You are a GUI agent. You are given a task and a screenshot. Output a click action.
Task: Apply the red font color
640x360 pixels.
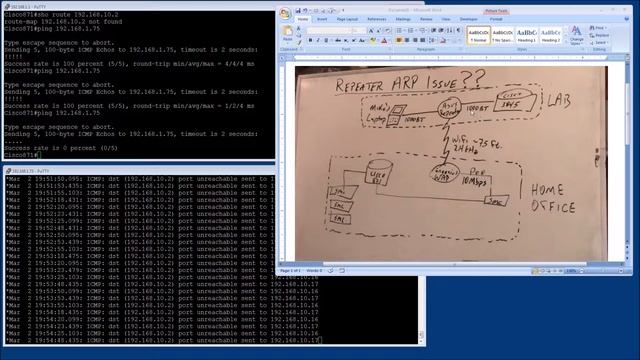(384, 40)
